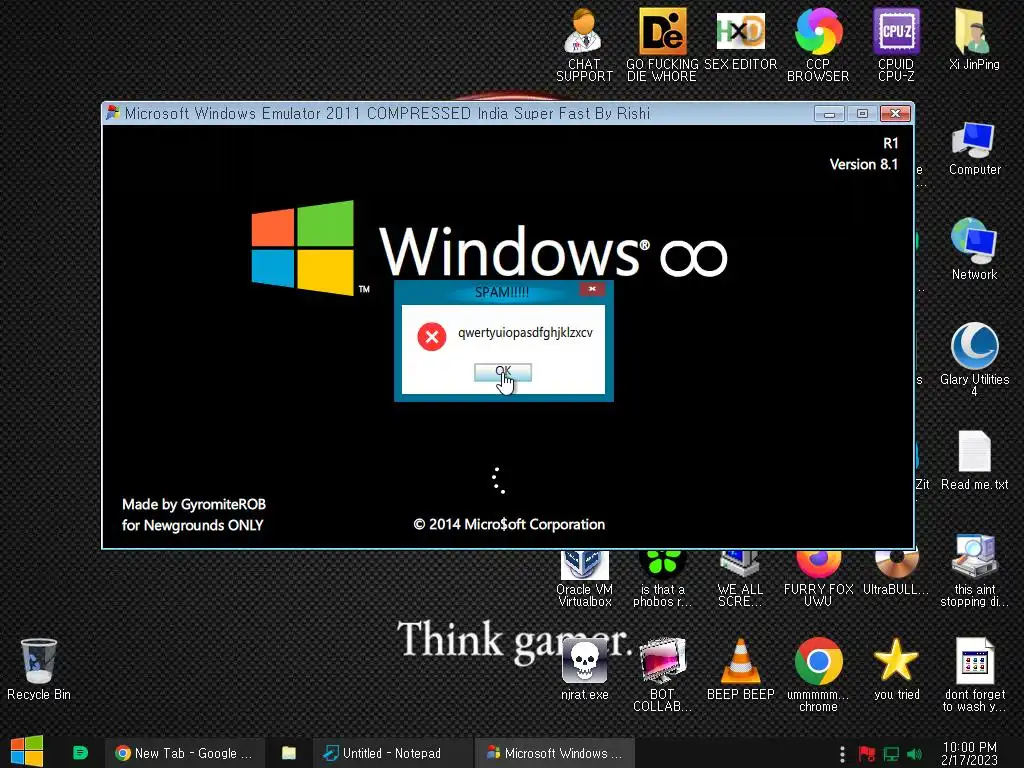
Task: Open the orange 'De' desktop icon
Action: (x=662, y=44)
